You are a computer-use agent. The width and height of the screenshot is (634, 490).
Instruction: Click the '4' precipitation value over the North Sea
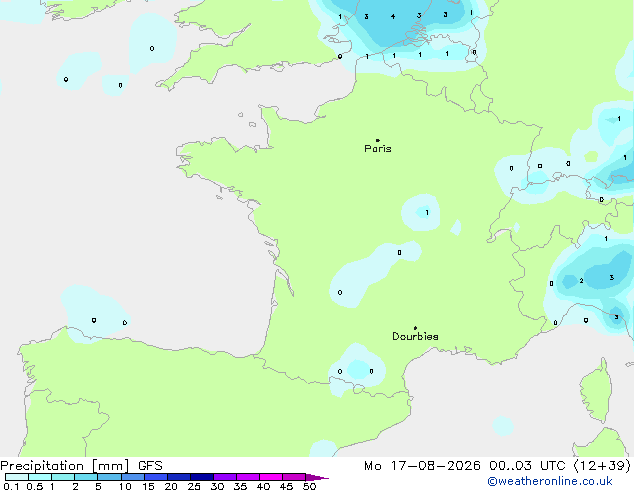(393, 17)
